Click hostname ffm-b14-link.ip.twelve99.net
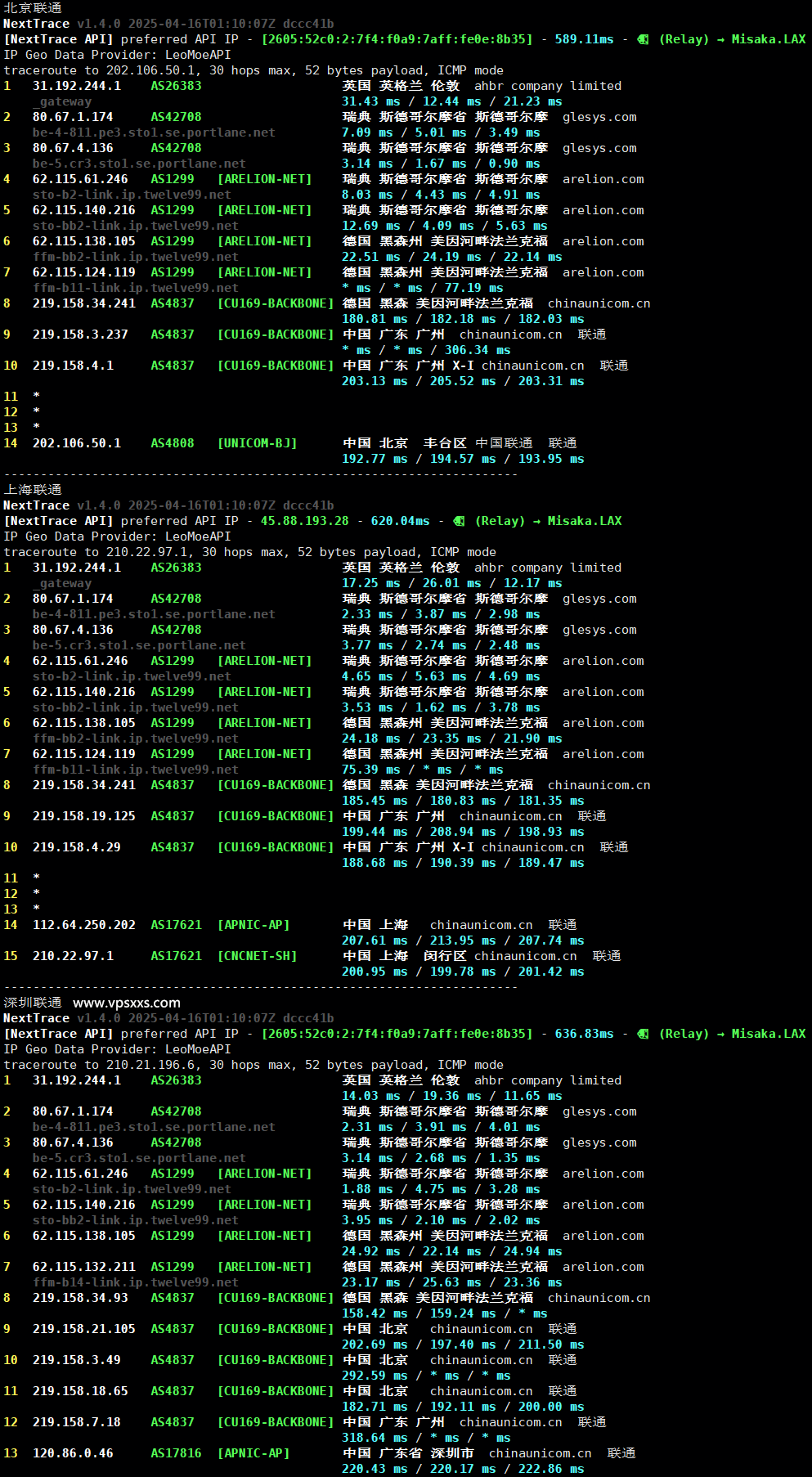This screenshot has width=812, height=1477. tap(136, 1282)
